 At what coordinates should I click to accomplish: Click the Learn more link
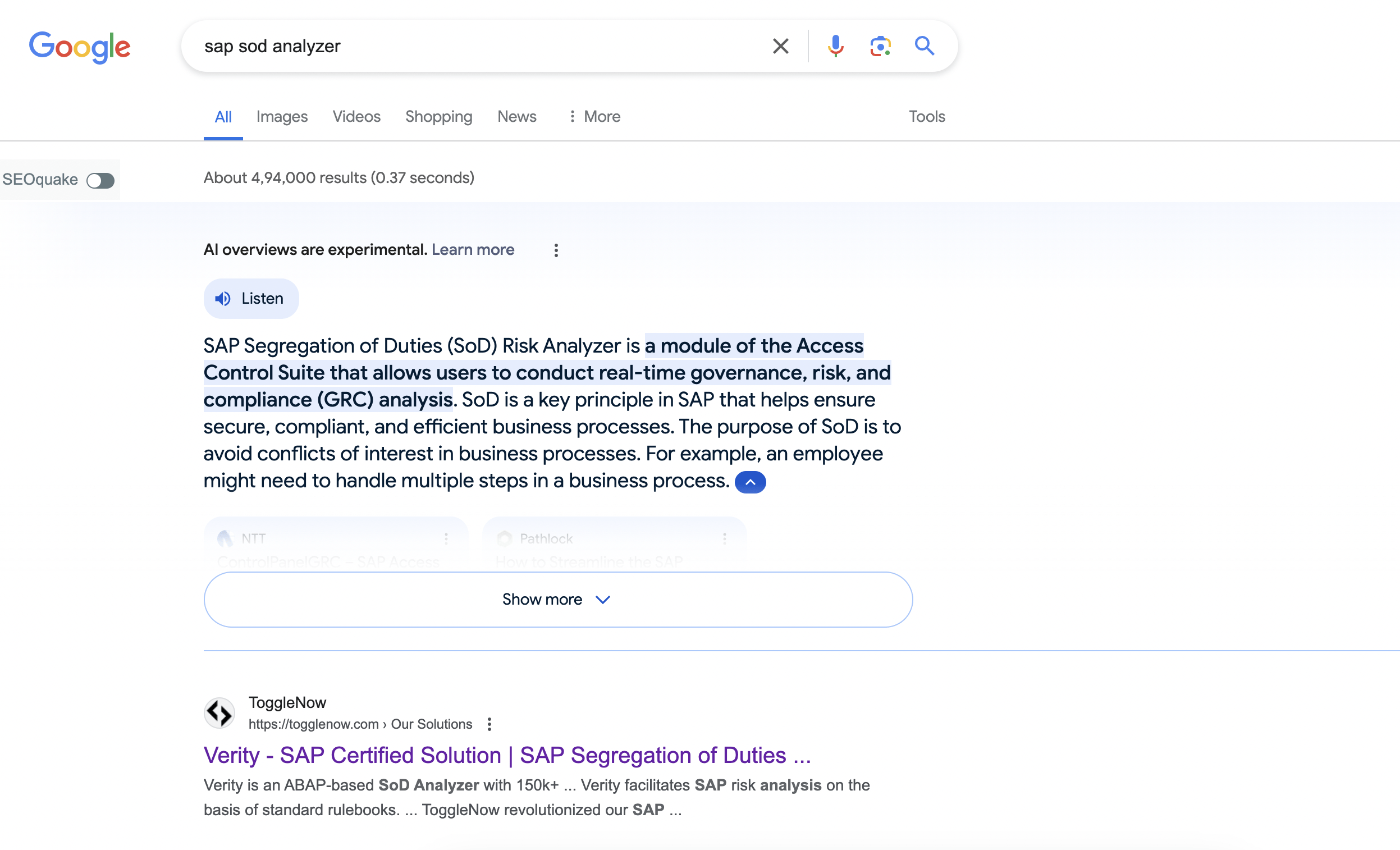tap(473, 249)
